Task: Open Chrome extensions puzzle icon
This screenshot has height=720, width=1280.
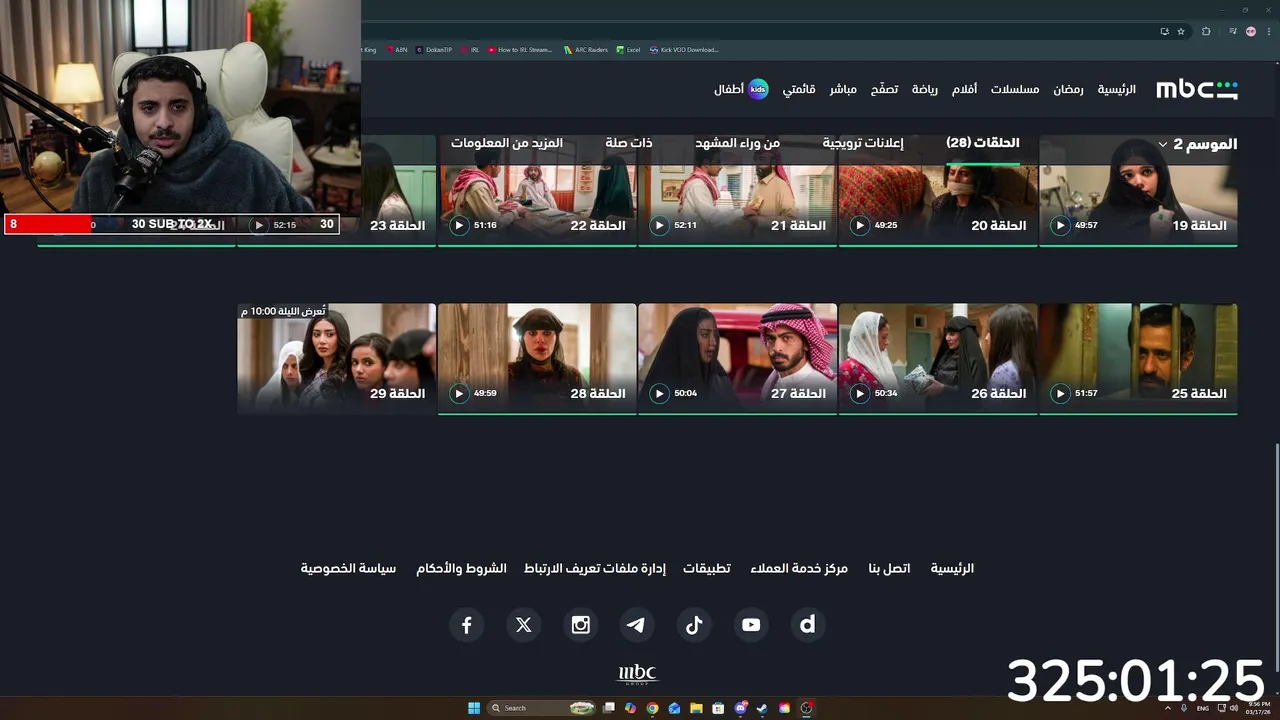Action: tap(1206, 32)
